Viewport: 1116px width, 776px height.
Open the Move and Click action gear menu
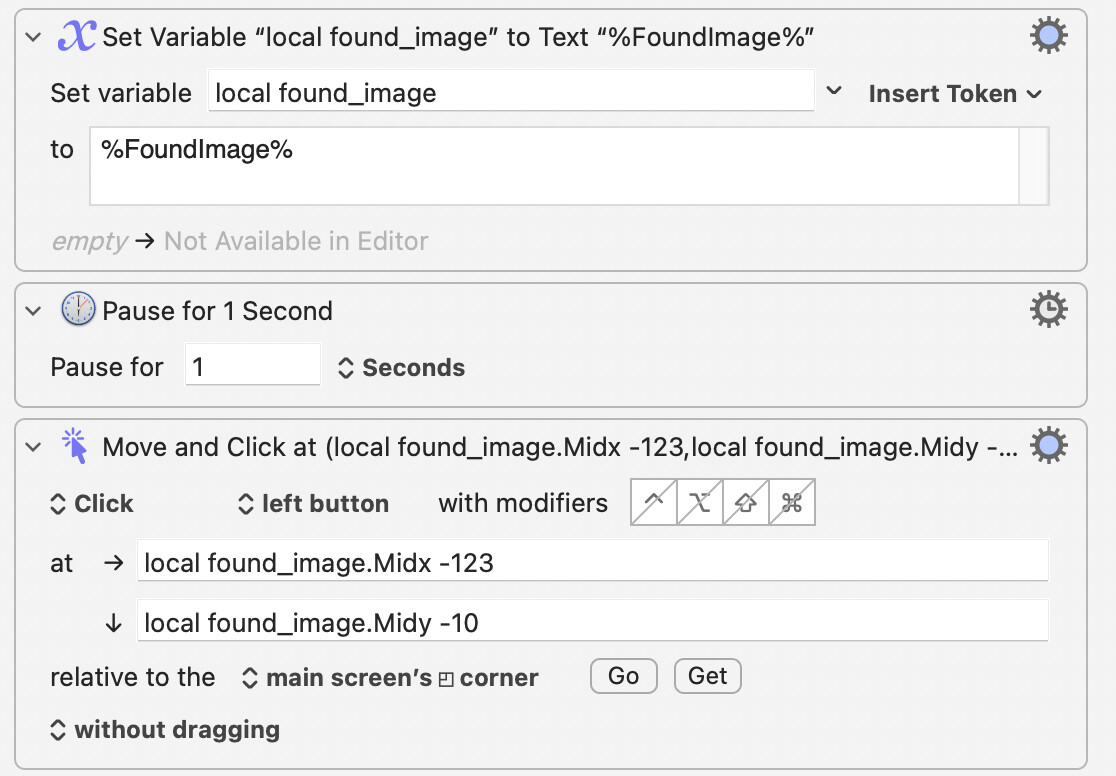(x=1048, y=446)
